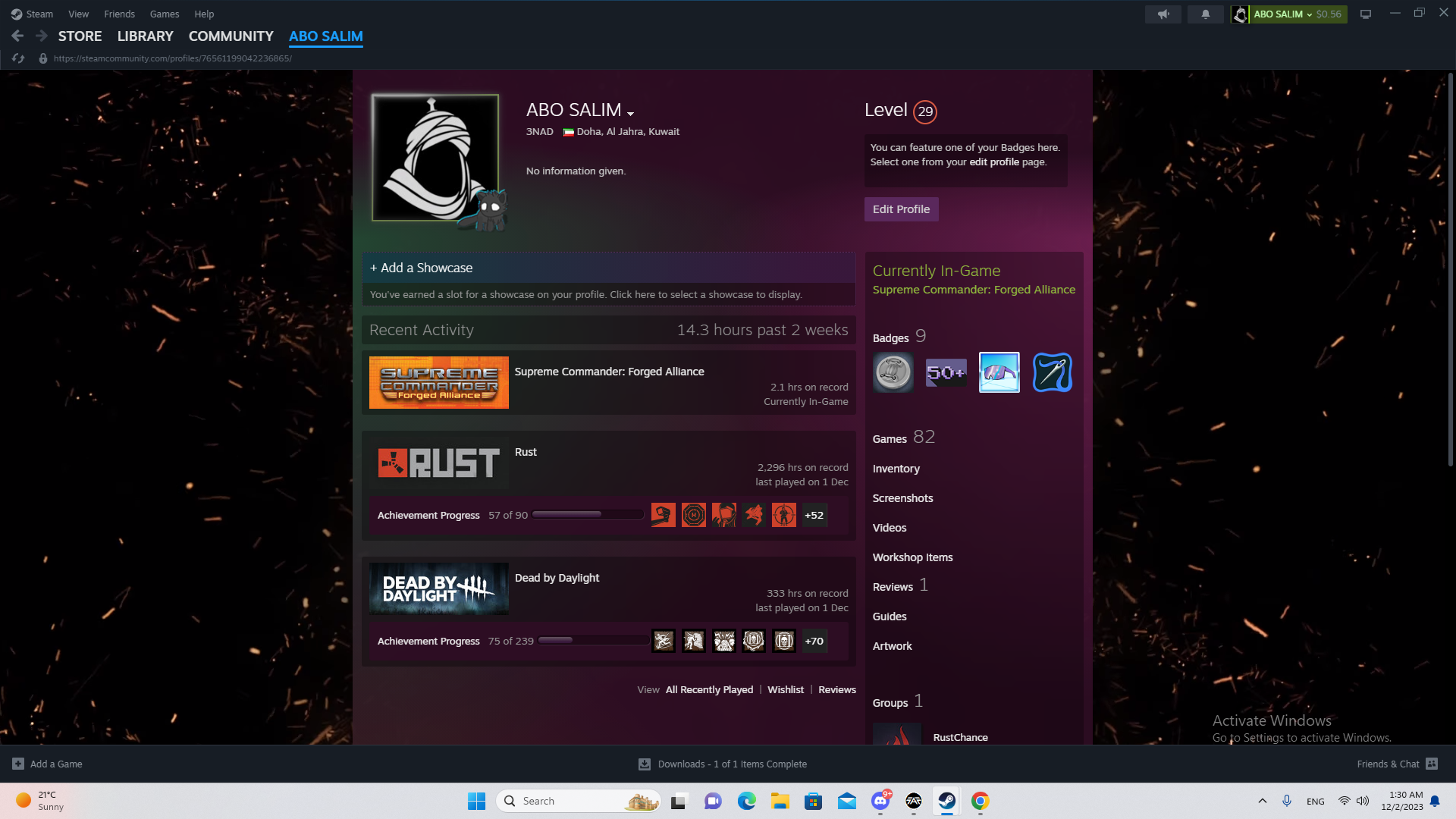1456x819 pixels.
Task: Go to the STORE tab
Action: (80, 36)
